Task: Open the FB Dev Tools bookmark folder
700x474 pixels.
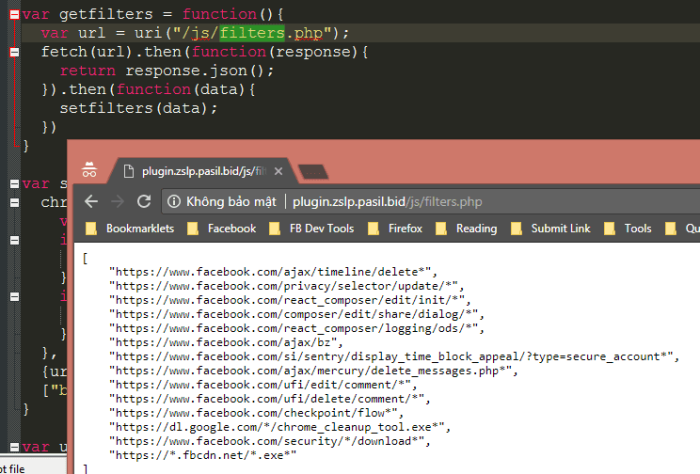Action: 312,229
